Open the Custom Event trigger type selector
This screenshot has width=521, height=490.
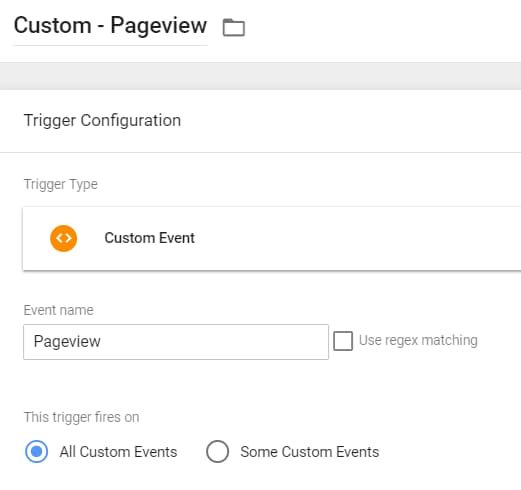pyautogui.click(x=272, y=239)
